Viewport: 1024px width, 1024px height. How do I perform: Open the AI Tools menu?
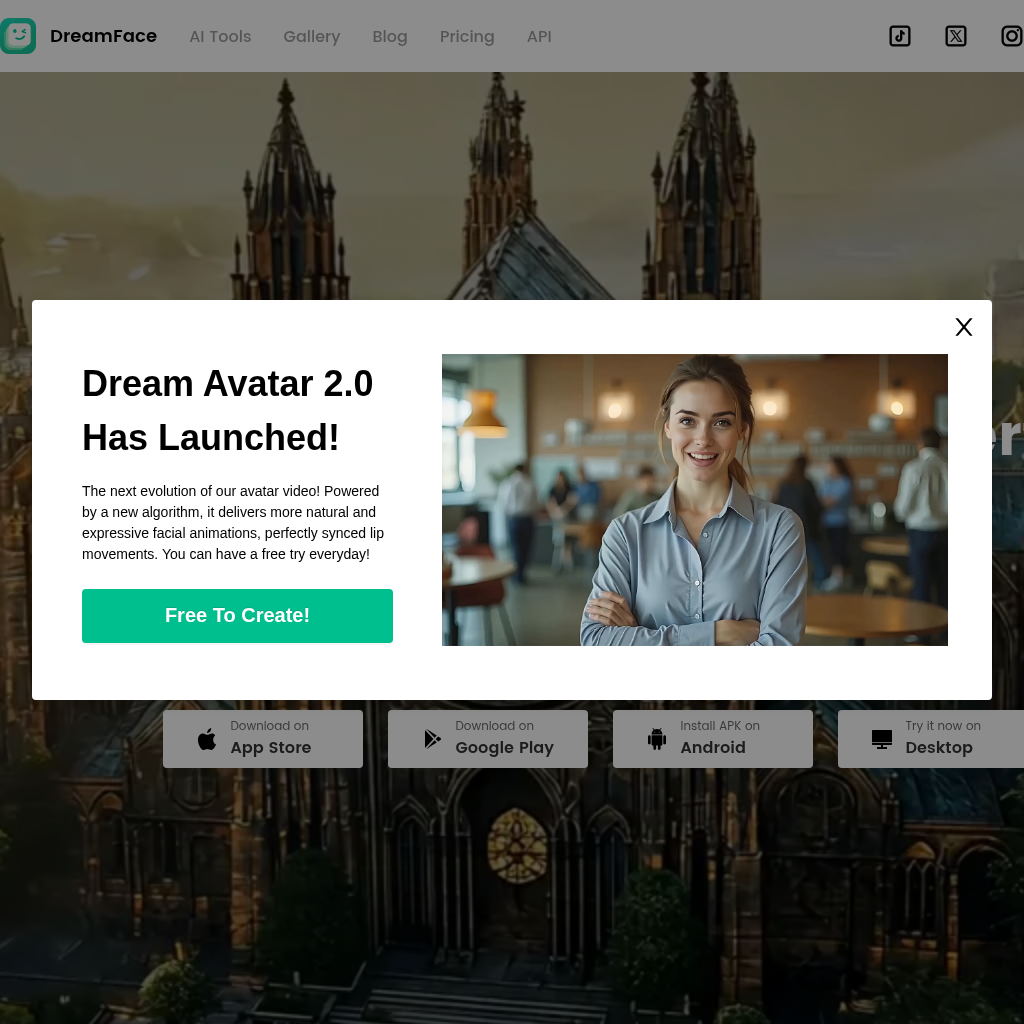coord(220,36)
